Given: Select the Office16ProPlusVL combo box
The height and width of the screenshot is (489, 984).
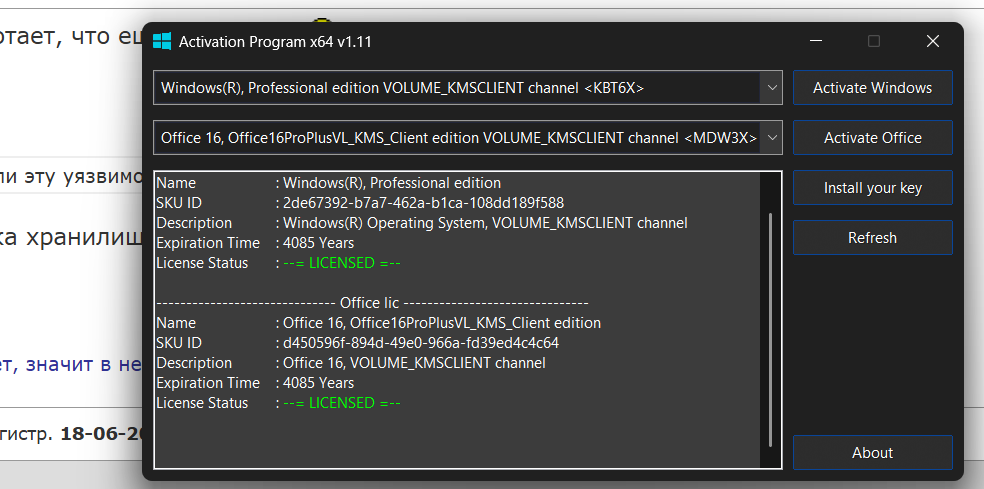Looking at the screenshot, I should pos(468,137).
